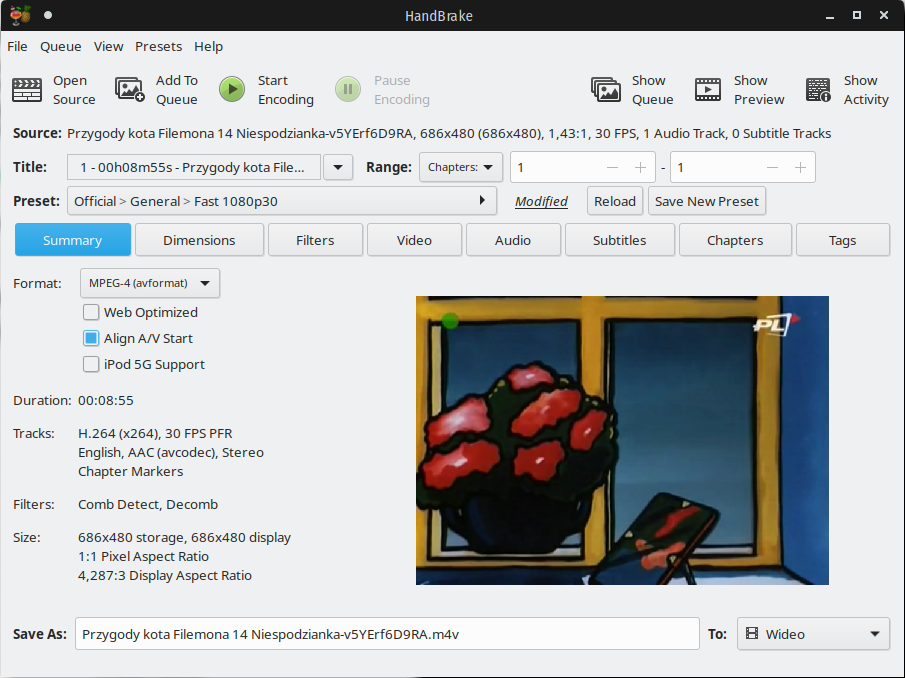Click the Reload preset button
905x678 pixels.
pyautogui.click(x=615, y=201)
